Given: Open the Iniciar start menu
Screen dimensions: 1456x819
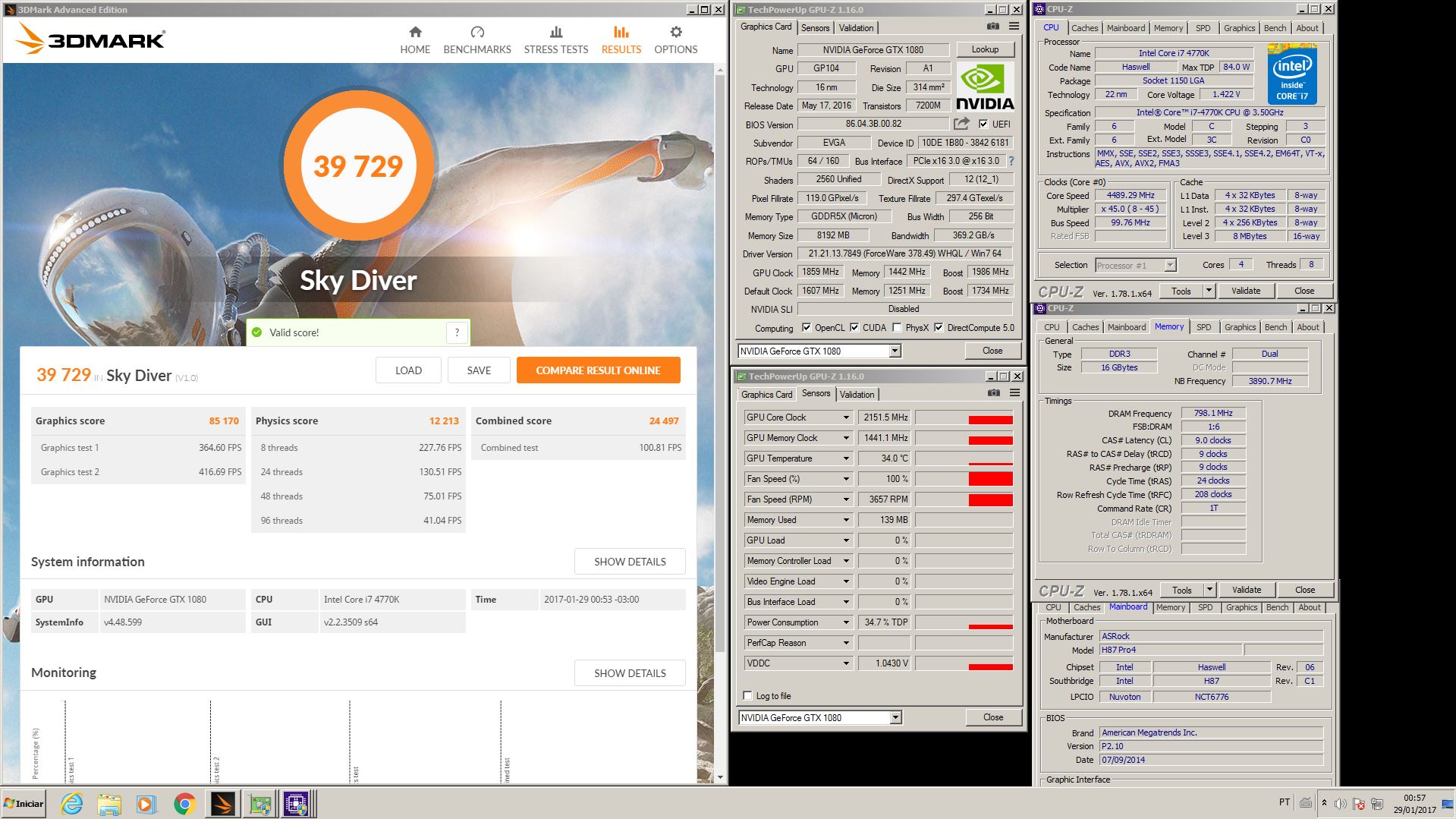Looking at the screenshot, I should [x=24, y=804].
